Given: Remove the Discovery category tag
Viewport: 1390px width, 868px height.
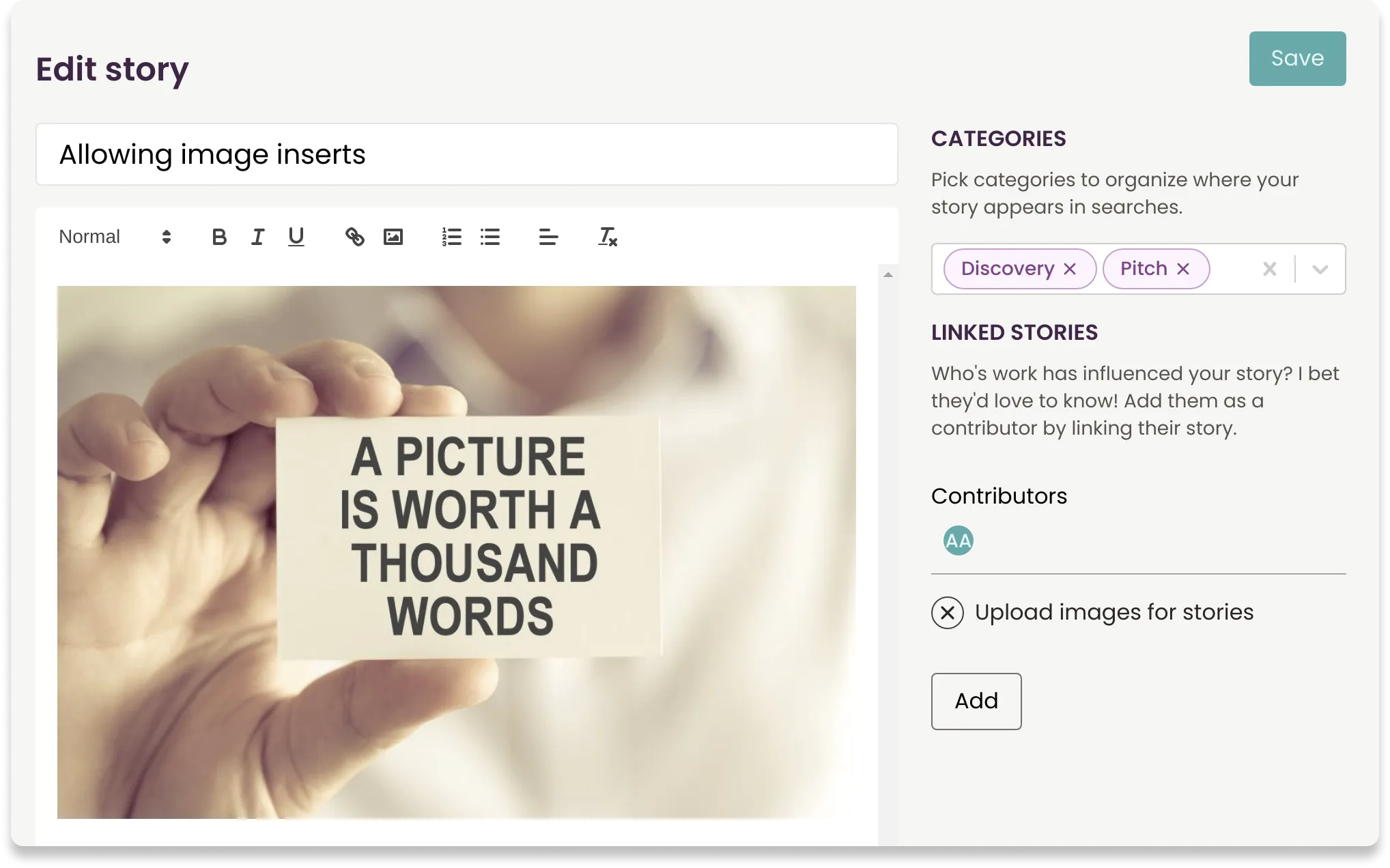Looking at the screenshot, I should [x=1070, y=270].
